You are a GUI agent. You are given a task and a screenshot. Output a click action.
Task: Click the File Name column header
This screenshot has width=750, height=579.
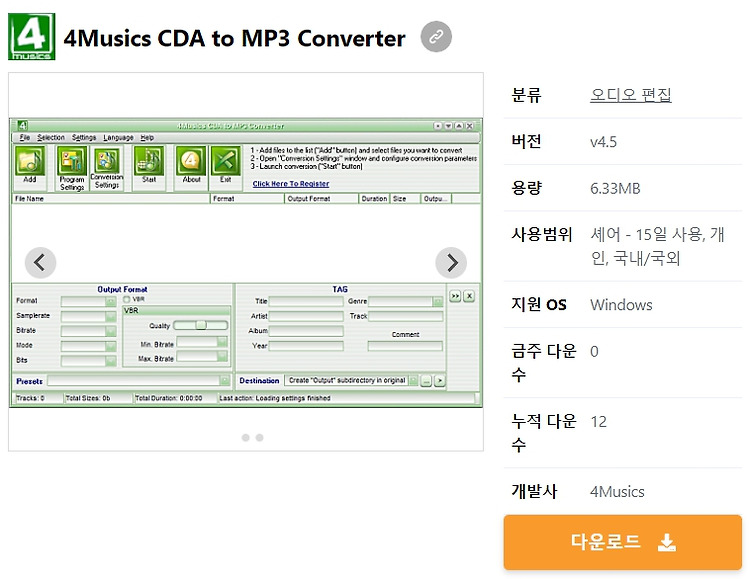110,199
